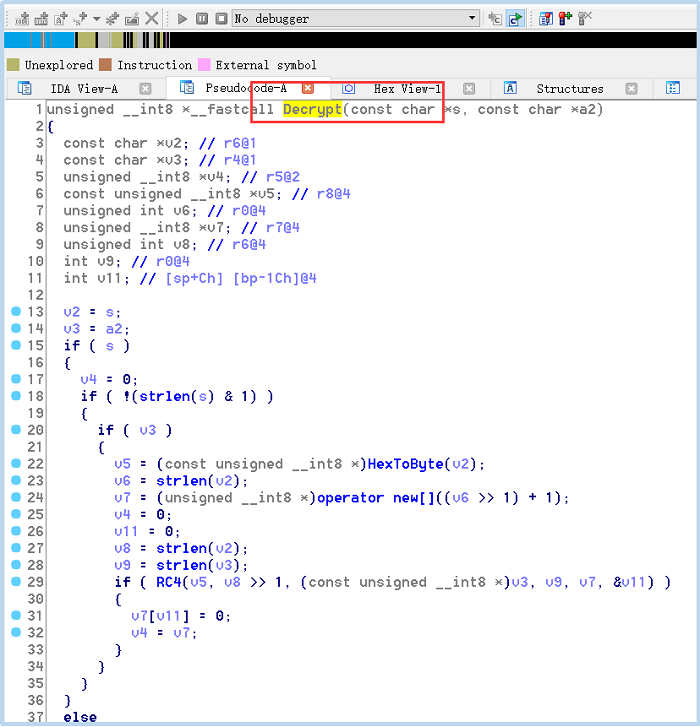700x727 pixels.
Task: Click the add breakpoint traffic-light icon
Action: [x=565, y=19]
